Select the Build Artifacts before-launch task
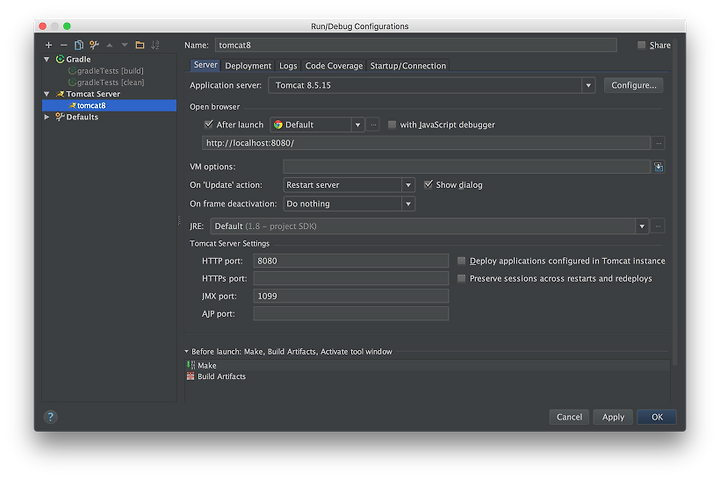This screenshot has height=480, width=720. coord(428,376)
